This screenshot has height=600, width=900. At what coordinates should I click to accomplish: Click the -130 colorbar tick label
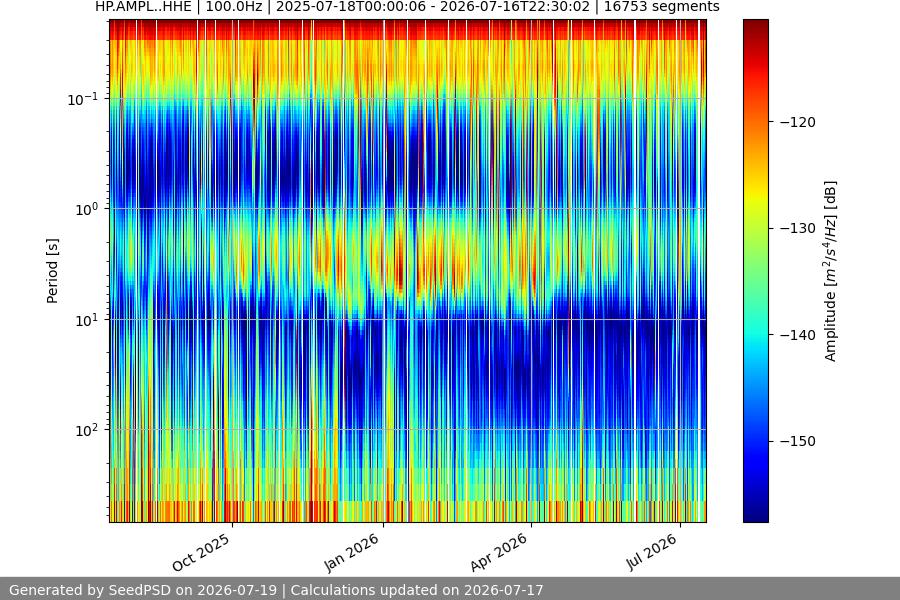797,228
